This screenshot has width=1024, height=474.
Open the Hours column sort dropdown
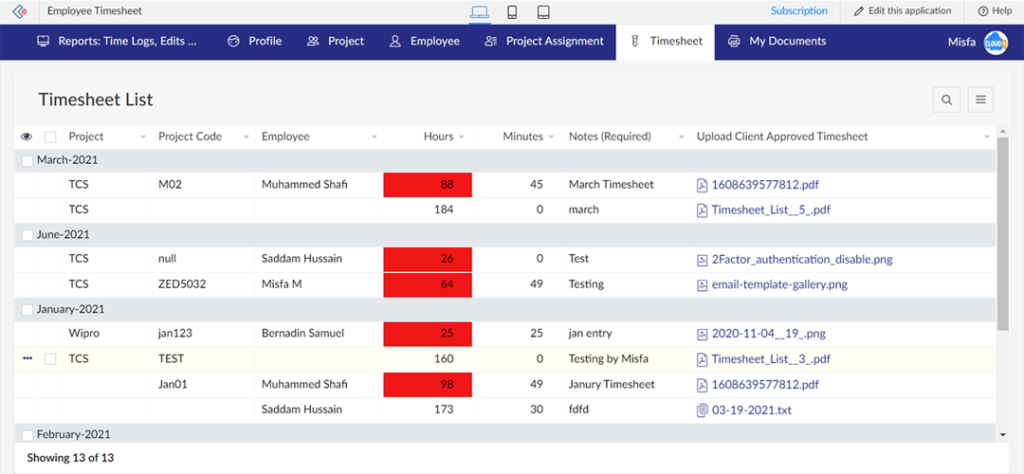(x=462, y=137)
